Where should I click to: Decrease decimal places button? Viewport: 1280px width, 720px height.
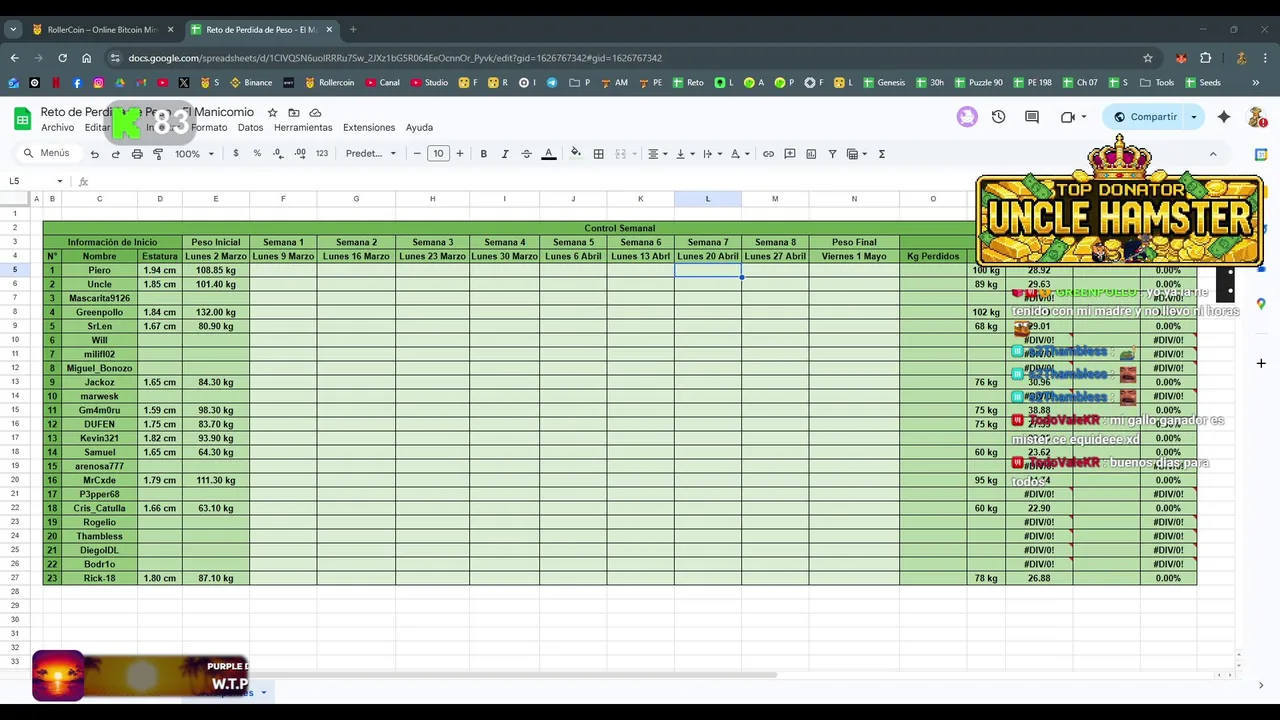278,154
